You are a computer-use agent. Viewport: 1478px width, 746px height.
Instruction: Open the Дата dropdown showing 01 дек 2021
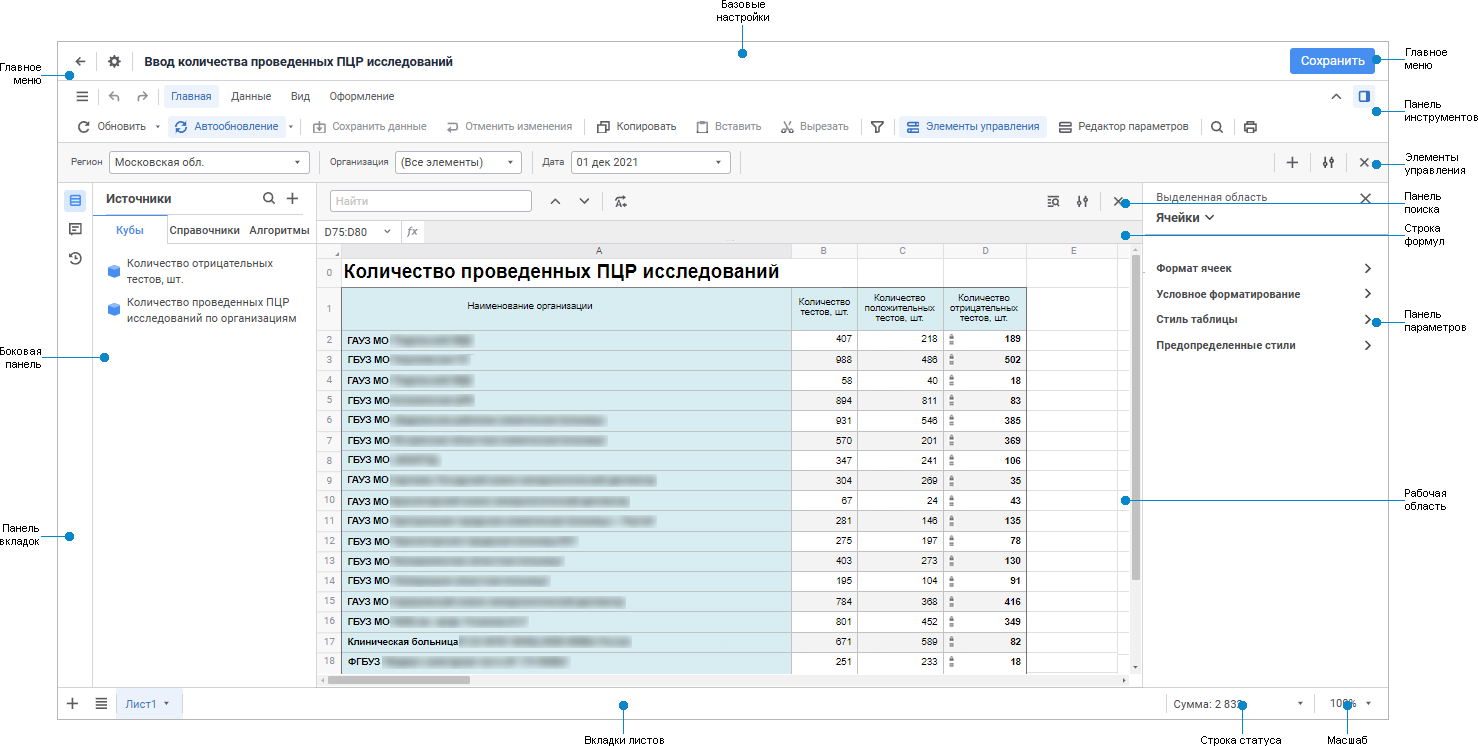(651, 162)
